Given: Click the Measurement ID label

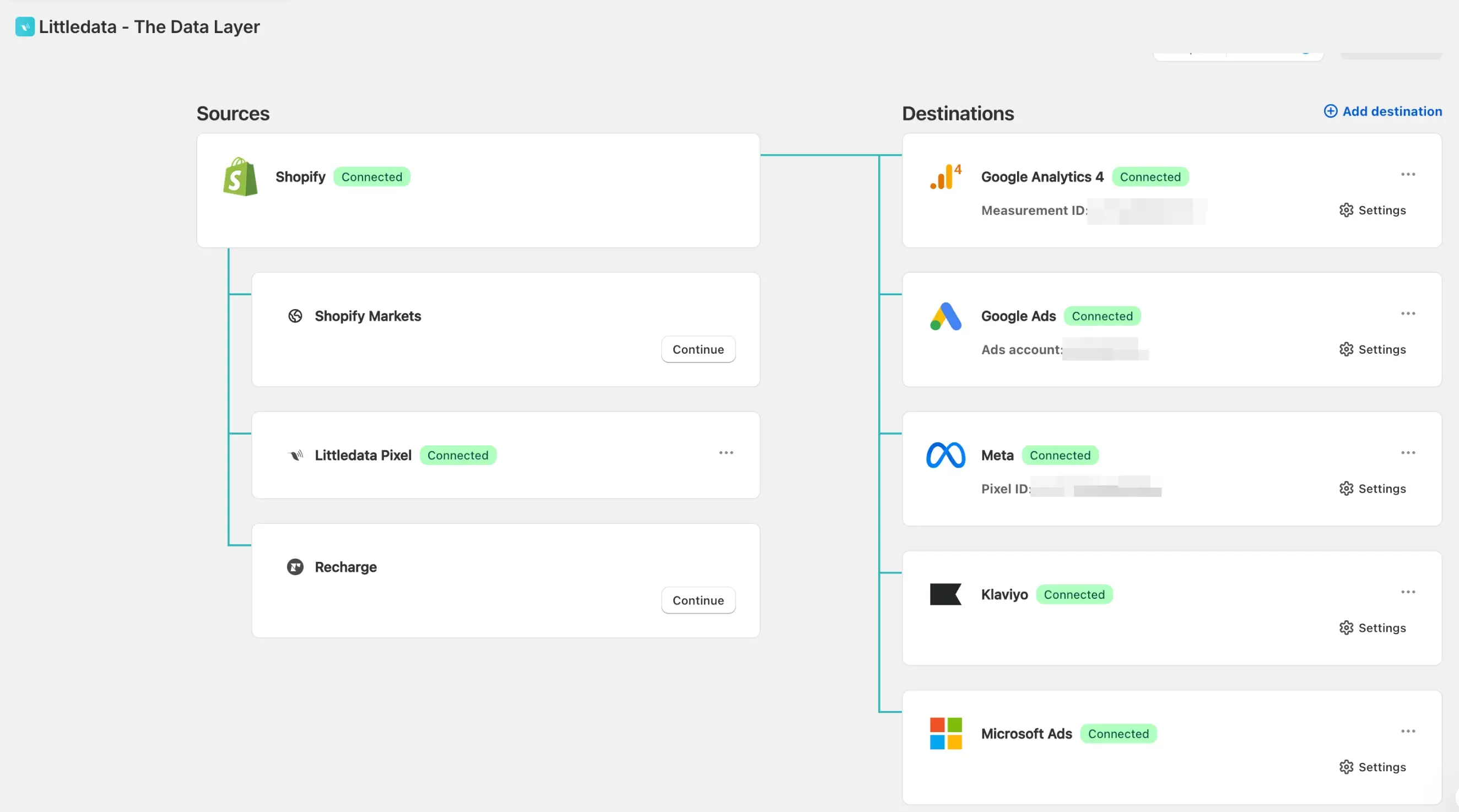Looking at the screenshot, I should [x=1034, y=210].
